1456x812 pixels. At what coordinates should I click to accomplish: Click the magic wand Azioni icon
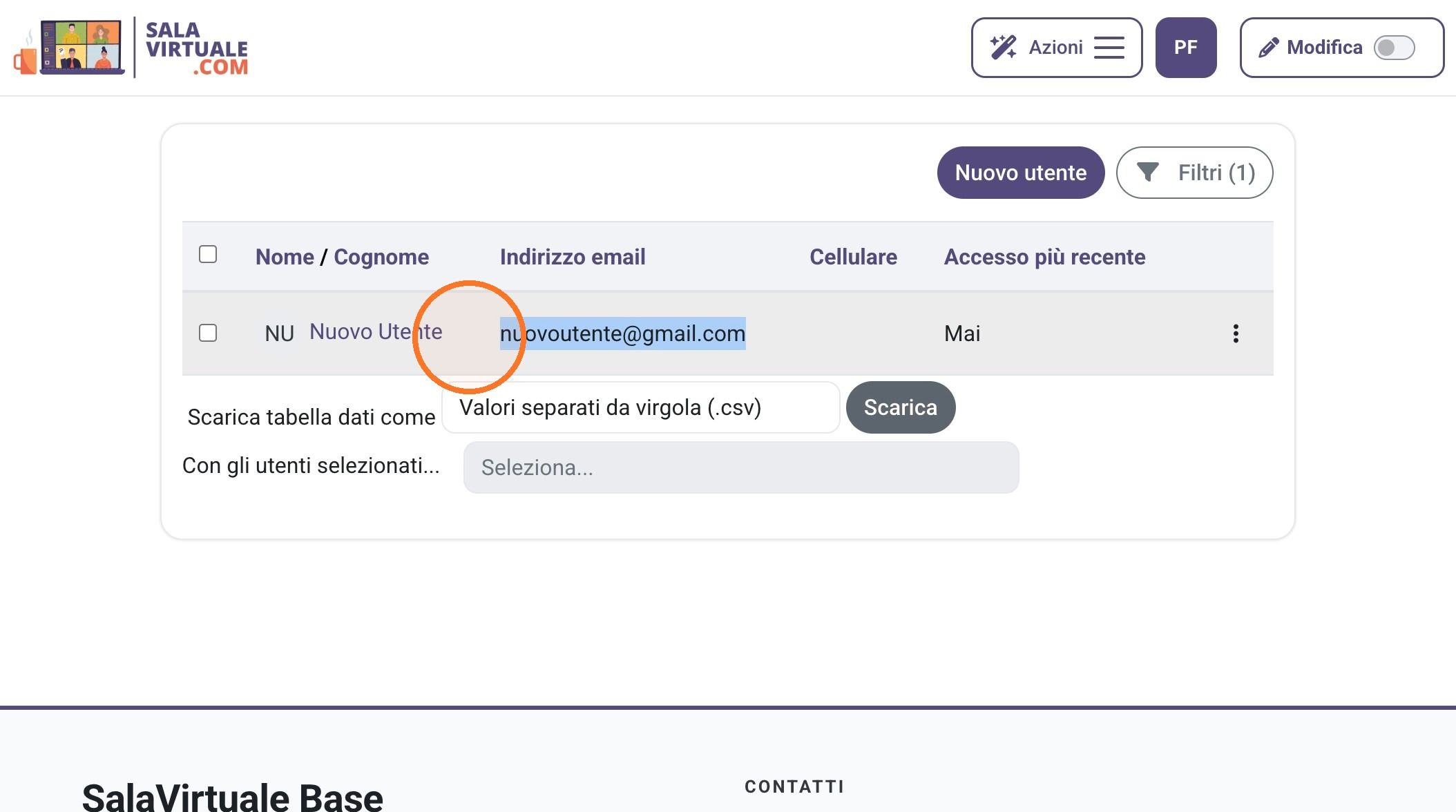1003,48
